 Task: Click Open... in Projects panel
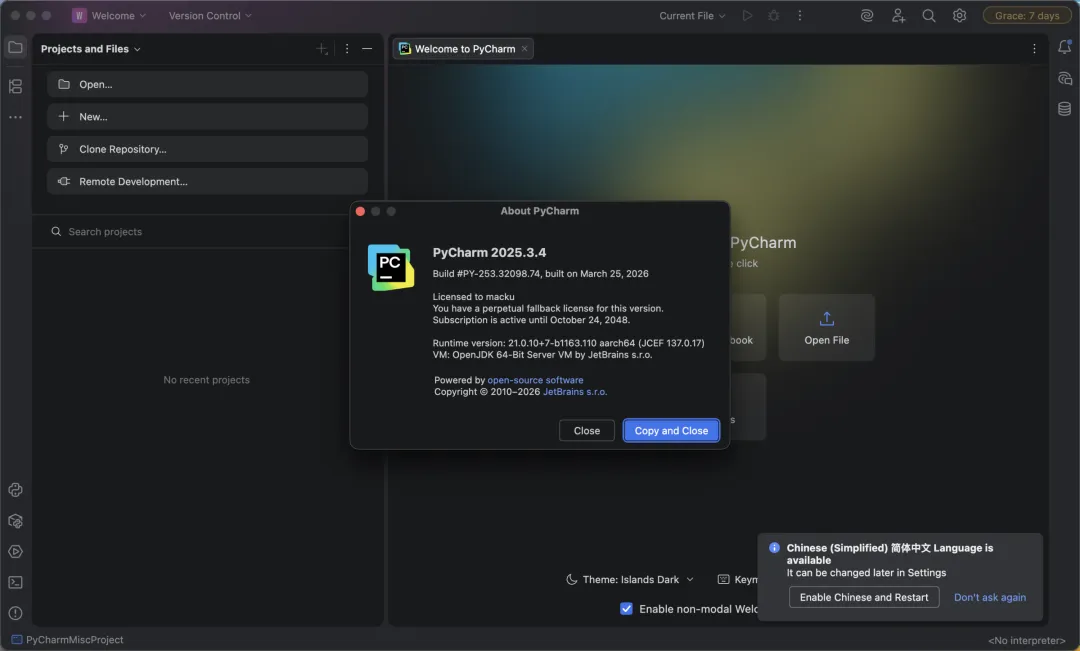click(x=207, y=84)
